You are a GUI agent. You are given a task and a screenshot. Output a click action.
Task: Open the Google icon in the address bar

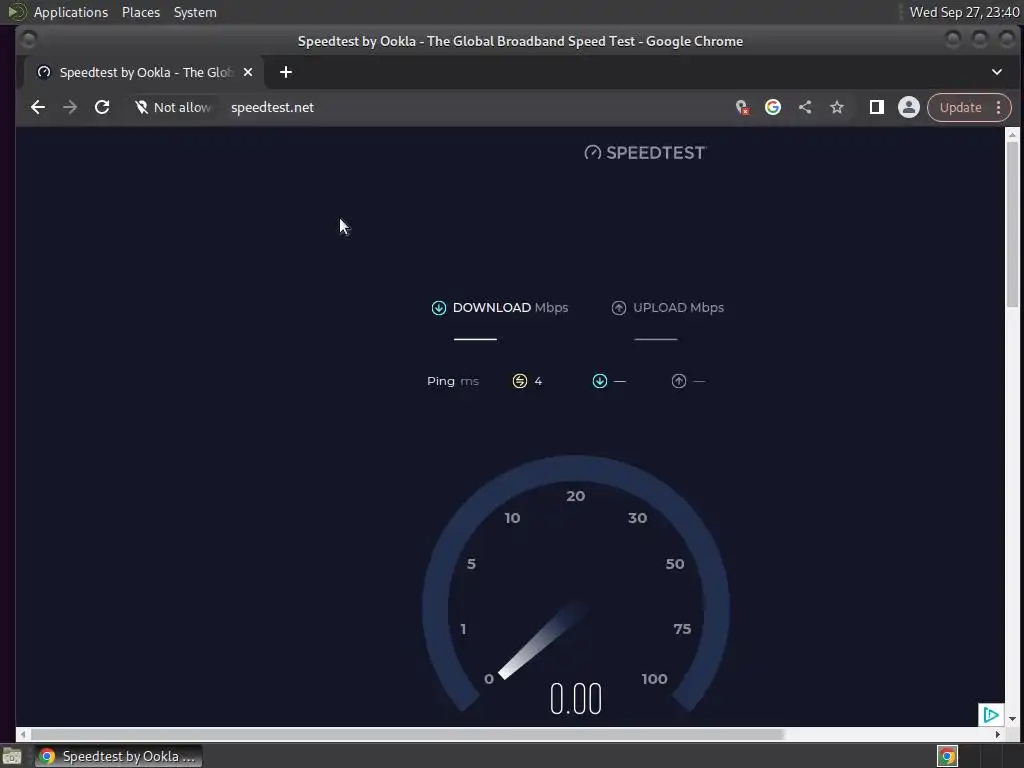point(773,107)
